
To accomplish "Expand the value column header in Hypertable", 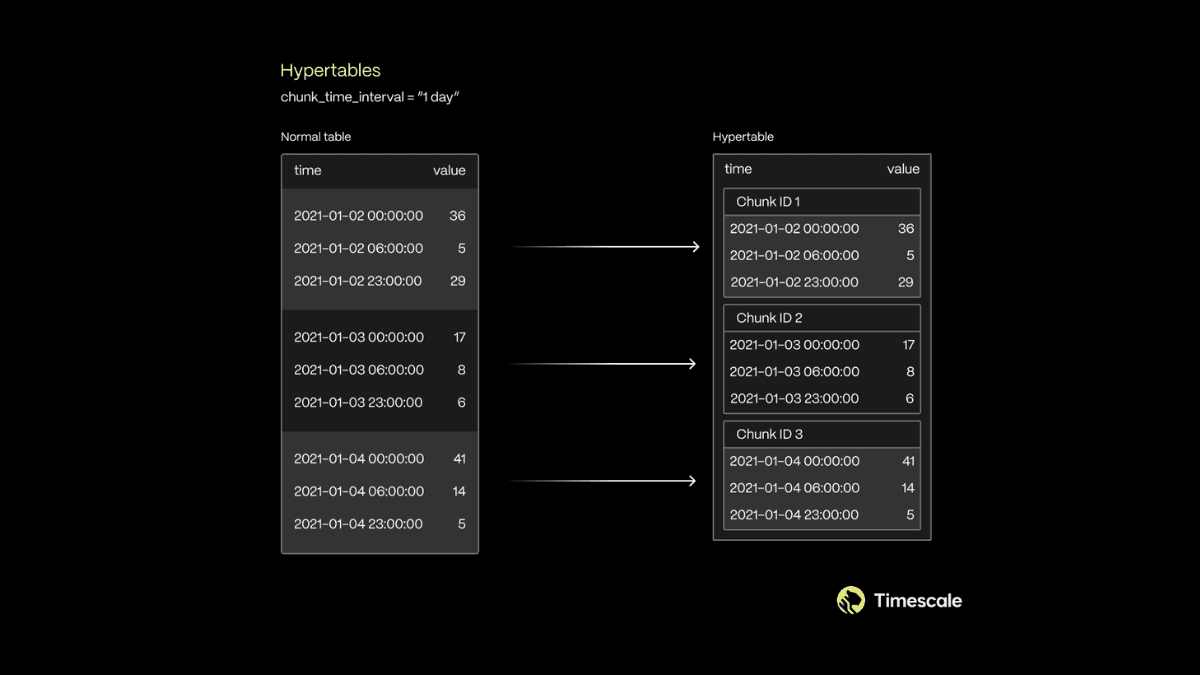I will pos(903,168).
